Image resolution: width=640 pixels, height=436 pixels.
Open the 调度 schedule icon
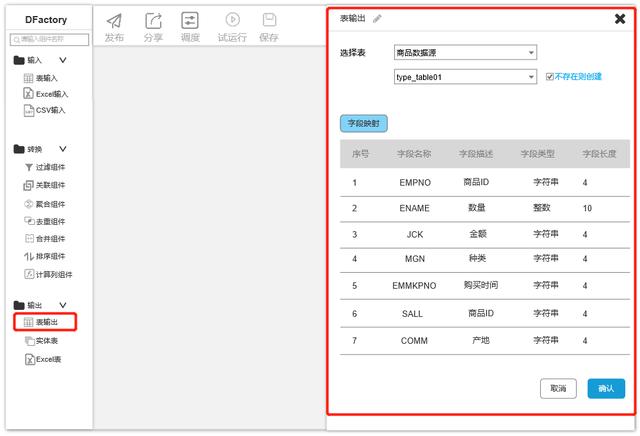pos(190,20)
